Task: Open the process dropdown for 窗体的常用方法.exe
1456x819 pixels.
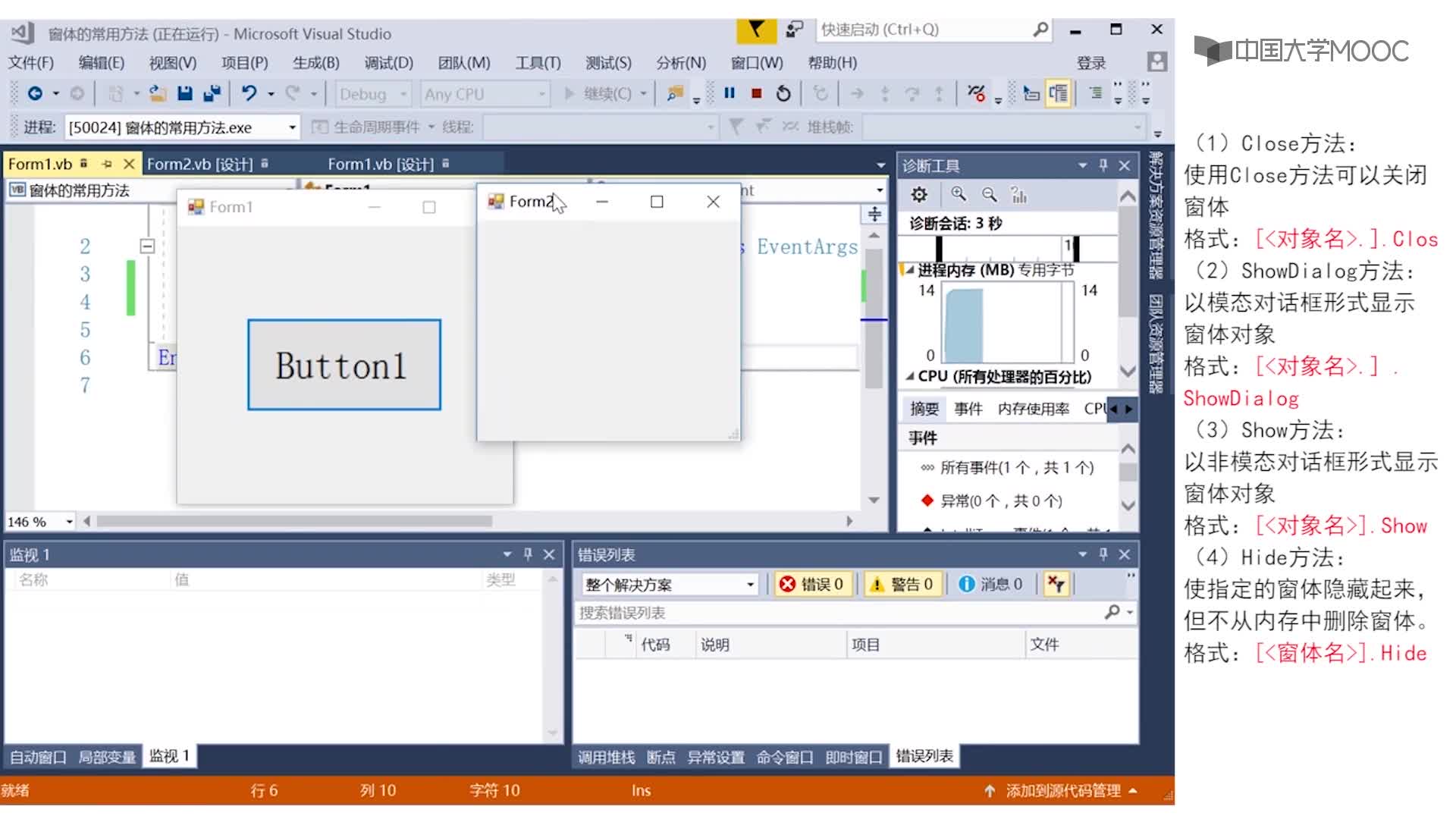Action: click(292, 127)
